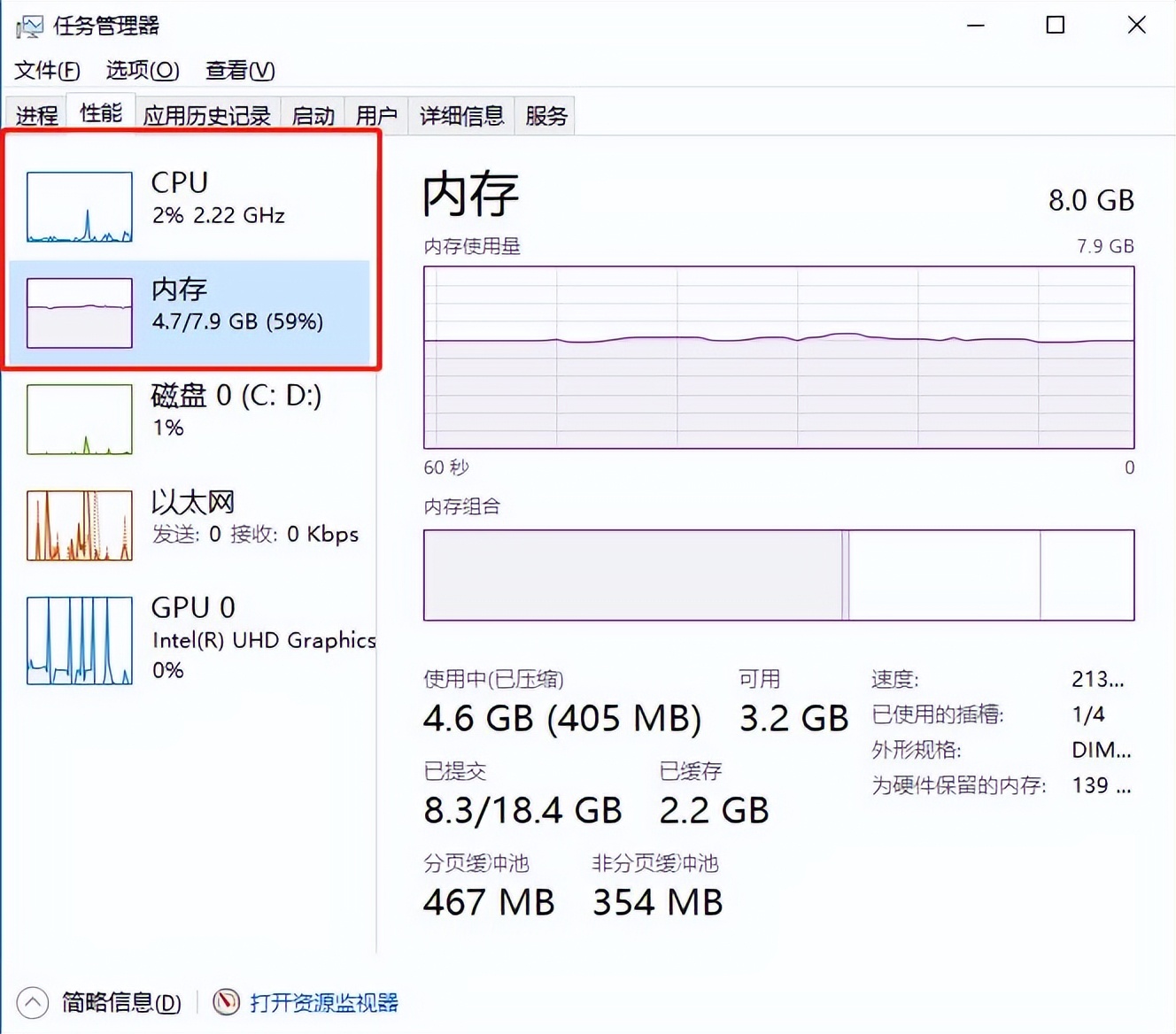The image size is (1176, 1034).
Task: Switch to the 应用历史记录 tab
Action: pos(207,116)
